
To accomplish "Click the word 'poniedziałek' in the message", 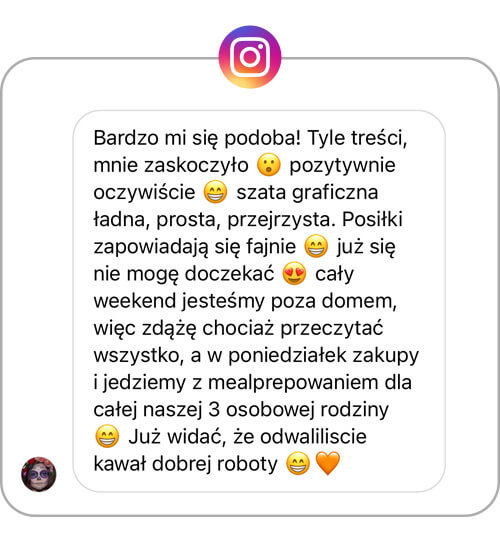I will pyautogui.click(x=288, y=356).
